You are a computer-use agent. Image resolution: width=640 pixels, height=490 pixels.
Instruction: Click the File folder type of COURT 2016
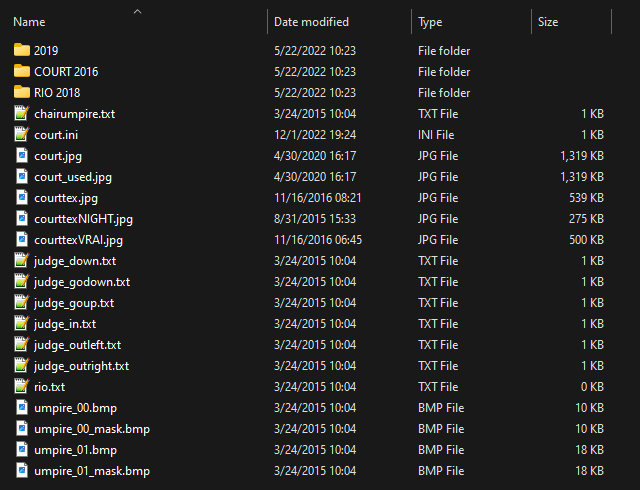[x=444, y=72]
